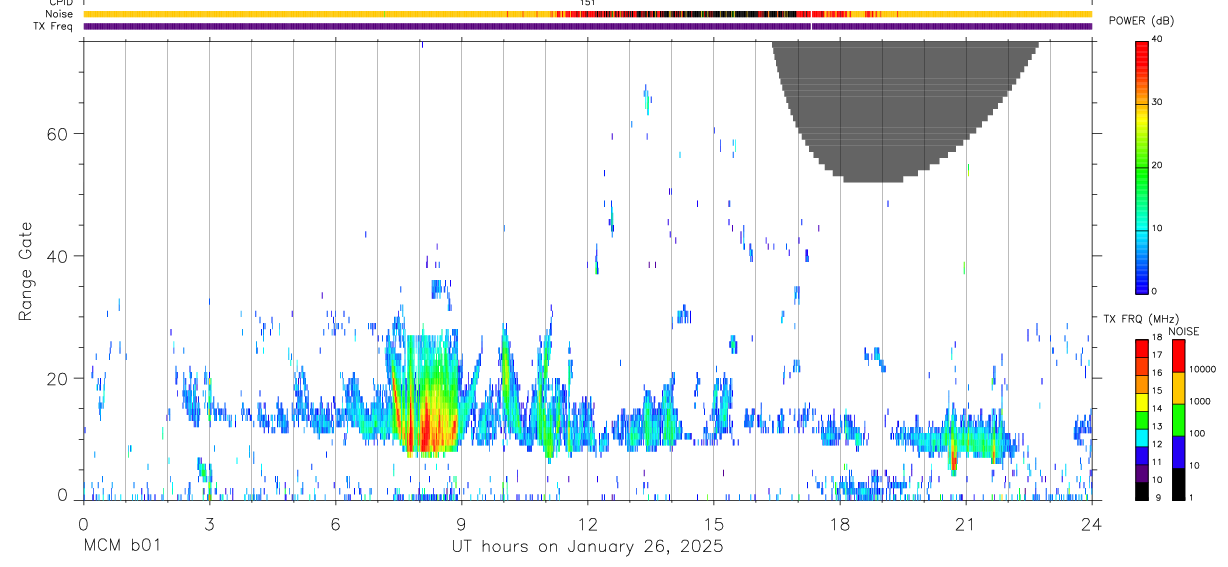1228x567 pixels.
Task: Click the NOISE color scale bar
Action: [x=1179, y=419]
